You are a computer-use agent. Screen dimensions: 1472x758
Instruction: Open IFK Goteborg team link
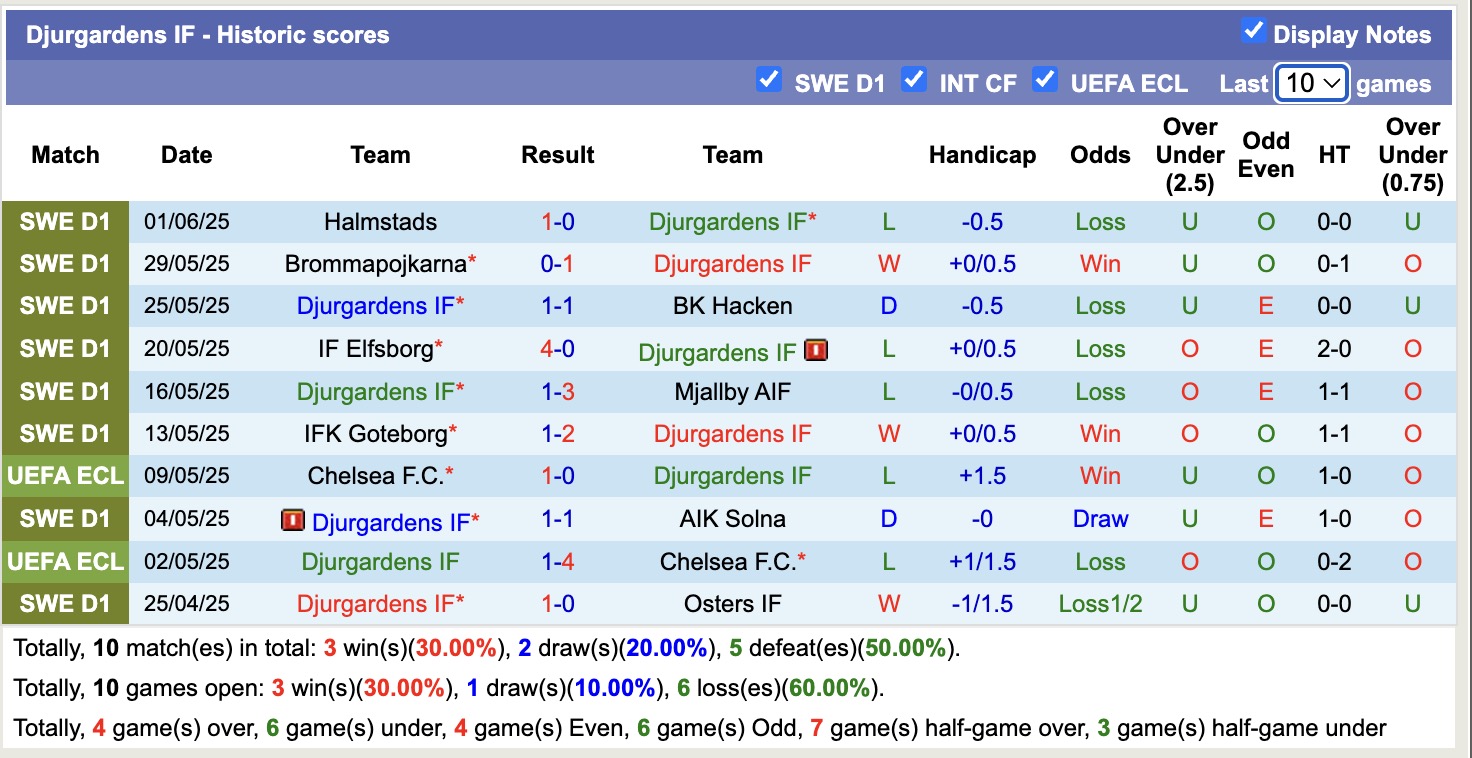coord(376,434)
